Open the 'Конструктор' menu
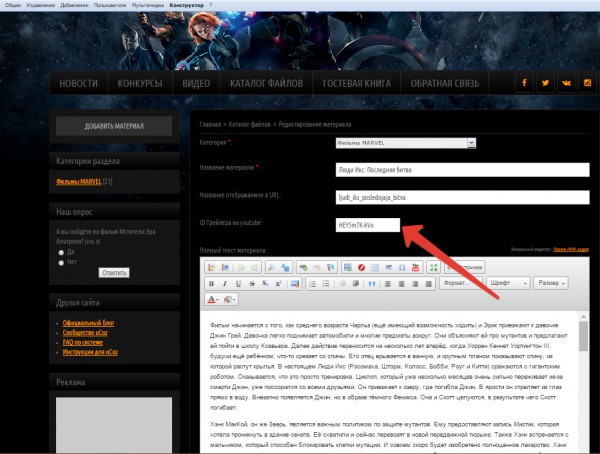 (187, 5)
